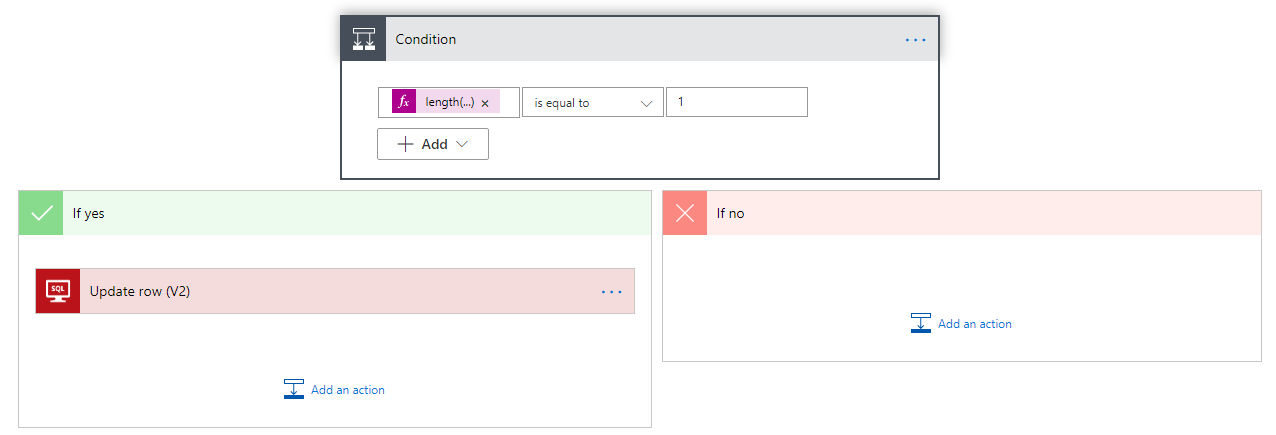1276x435 pixels.
Task: Add an action in the If yes branch
Action: pyautogui.click(x=335, y=390)
